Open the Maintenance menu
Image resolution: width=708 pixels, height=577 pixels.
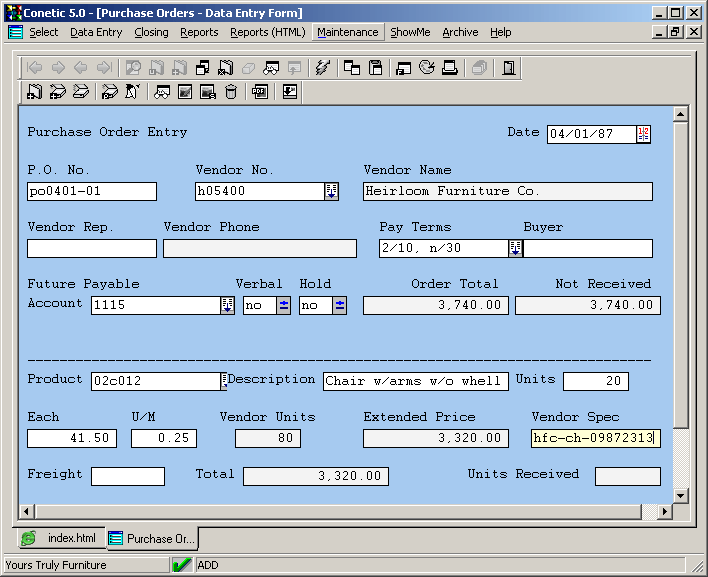[347, 32]
